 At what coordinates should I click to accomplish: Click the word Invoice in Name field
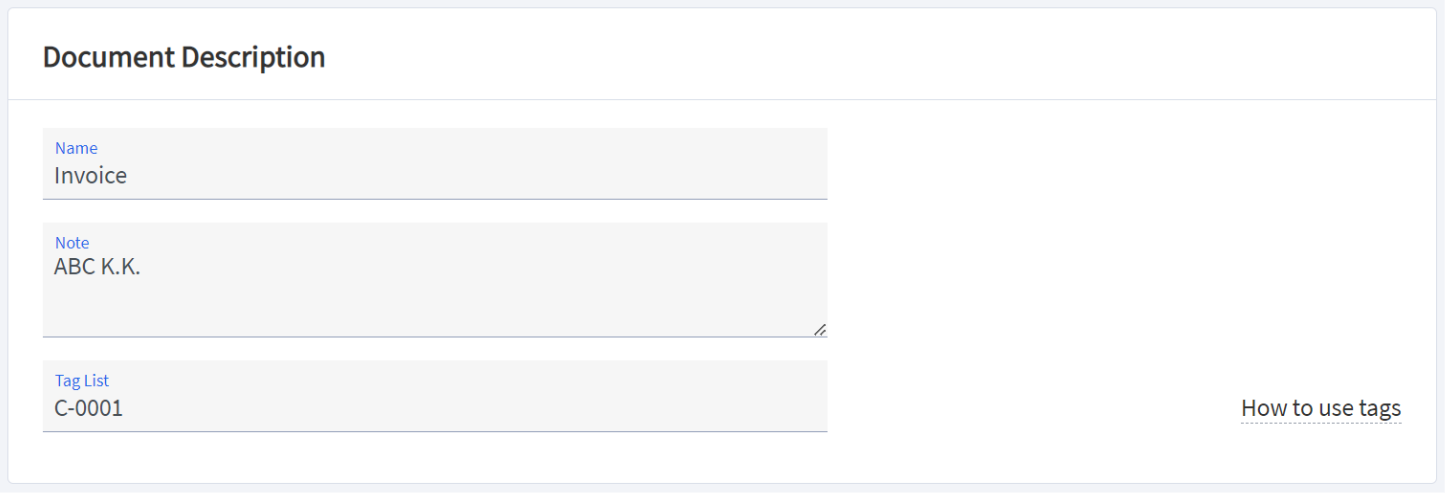point(91,176)
